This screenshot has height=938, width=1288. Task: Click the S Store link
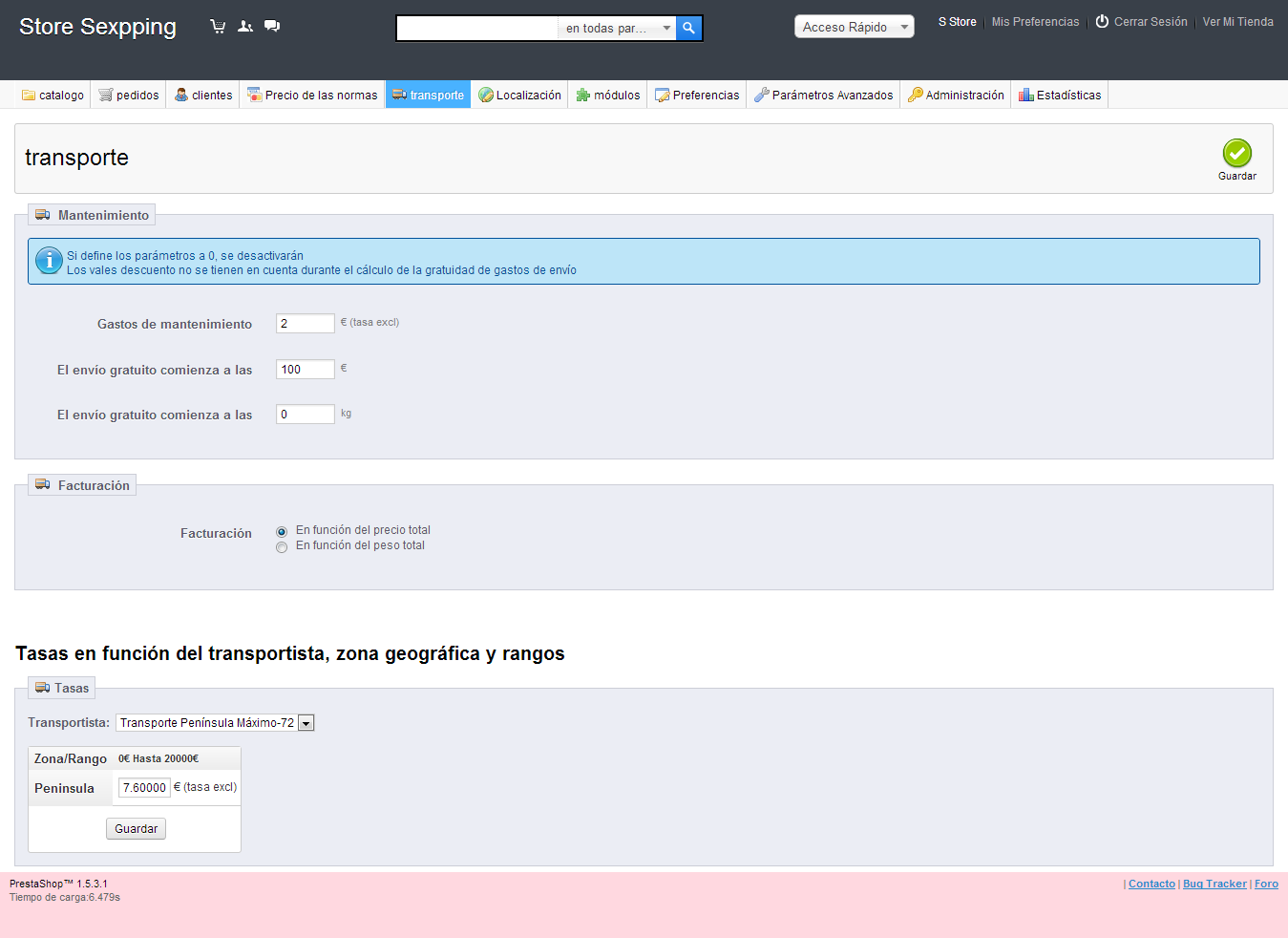(x=958, y=22)
